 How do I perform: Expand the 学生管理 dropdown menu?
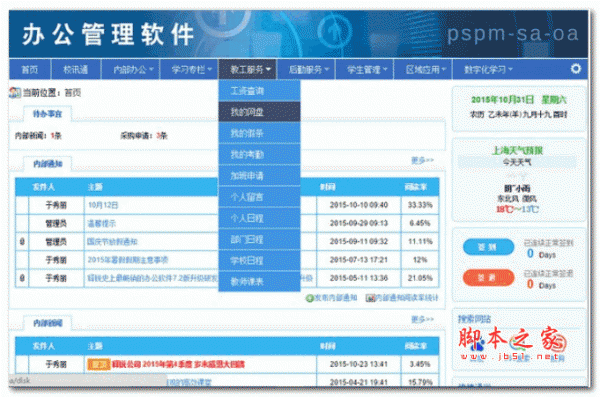coord(366,69)
